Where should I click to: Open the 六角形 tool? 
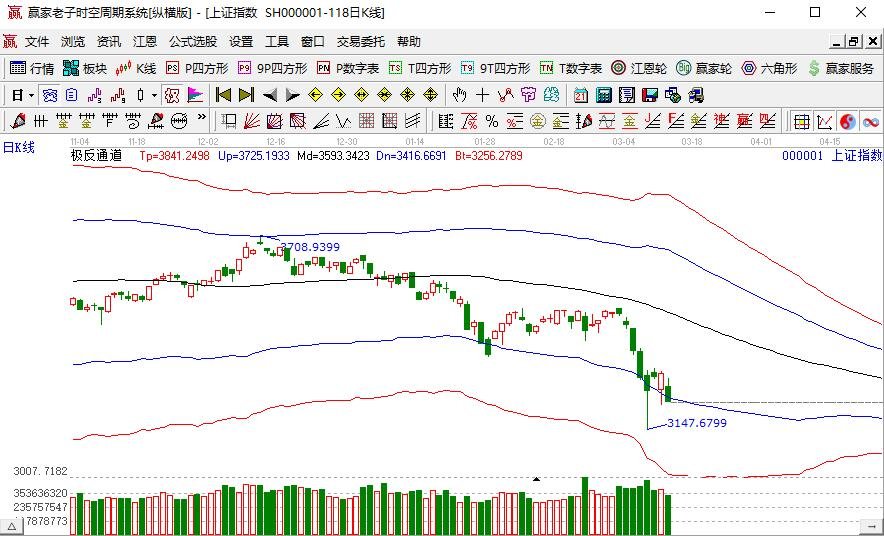[770, 69]
